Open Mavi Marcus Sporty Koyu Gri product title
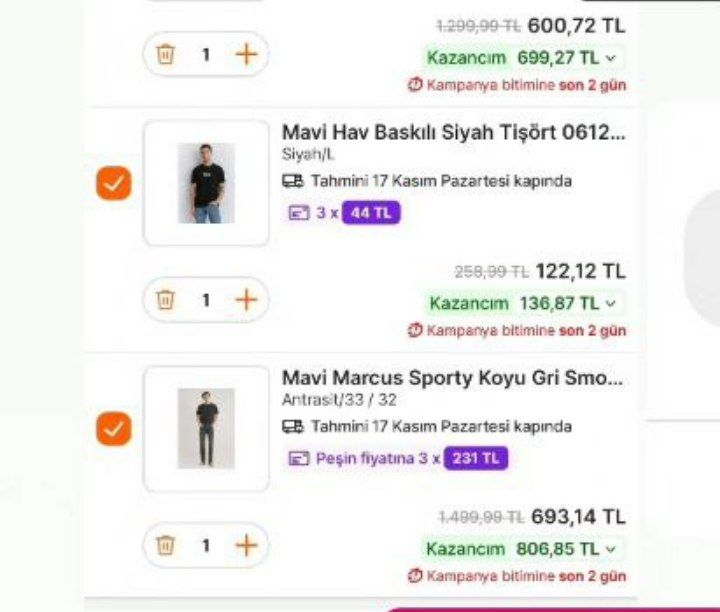This screenshot has width=720, height=612. coord(452,378)
